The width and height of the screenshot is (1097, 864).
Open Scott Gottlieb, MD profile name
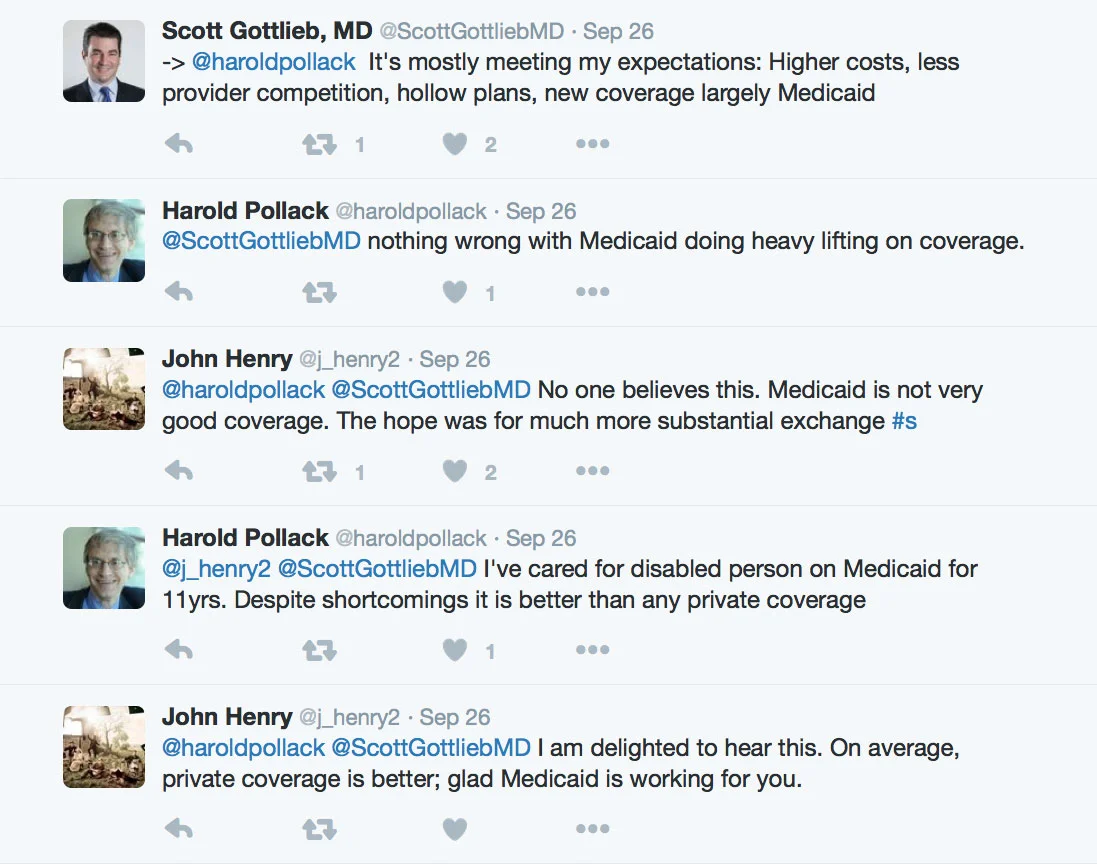[x=267, y=32]
